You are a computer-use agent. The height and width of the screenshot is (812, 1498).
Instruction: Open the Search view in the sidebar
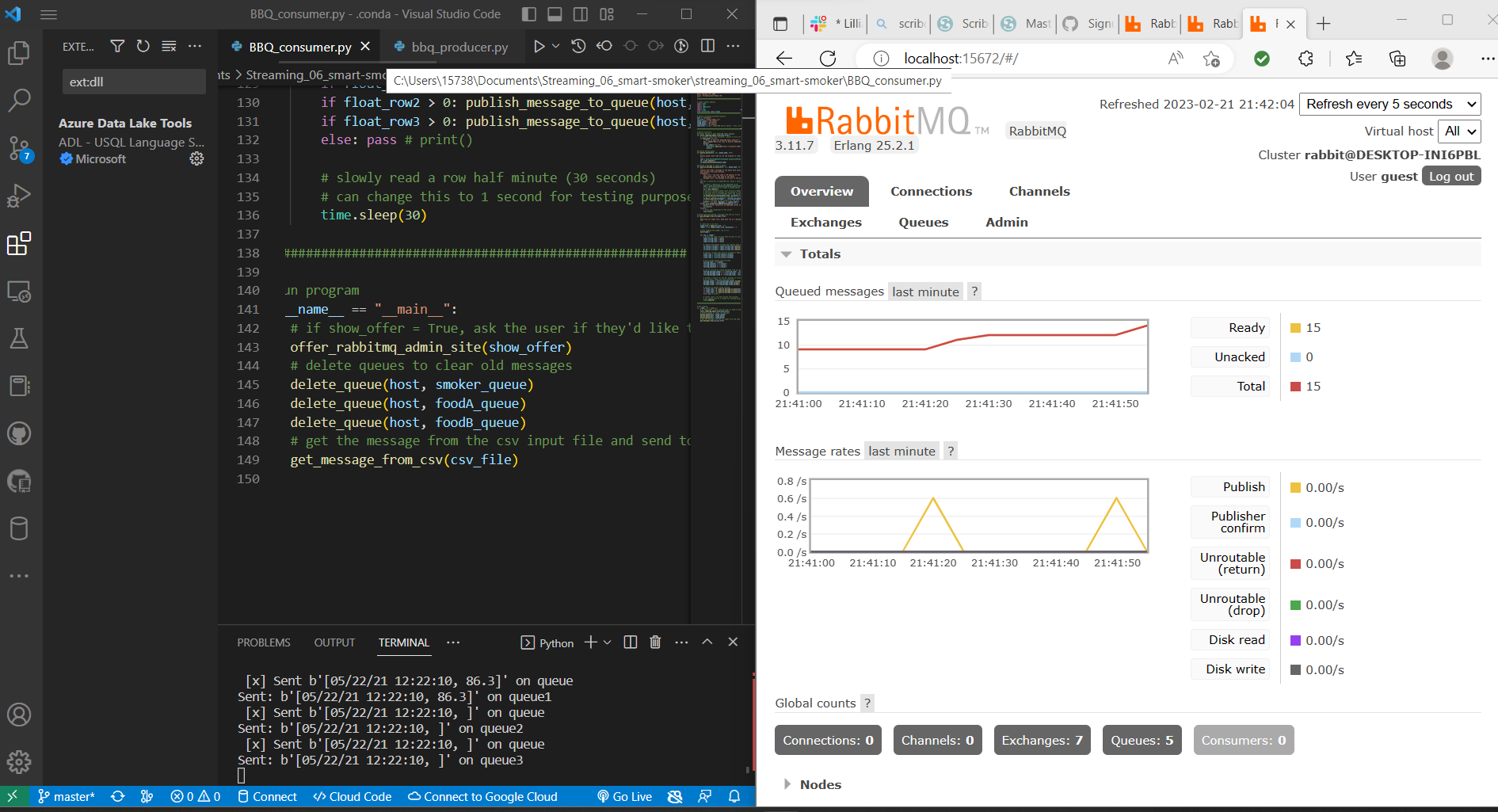point(19,100)
